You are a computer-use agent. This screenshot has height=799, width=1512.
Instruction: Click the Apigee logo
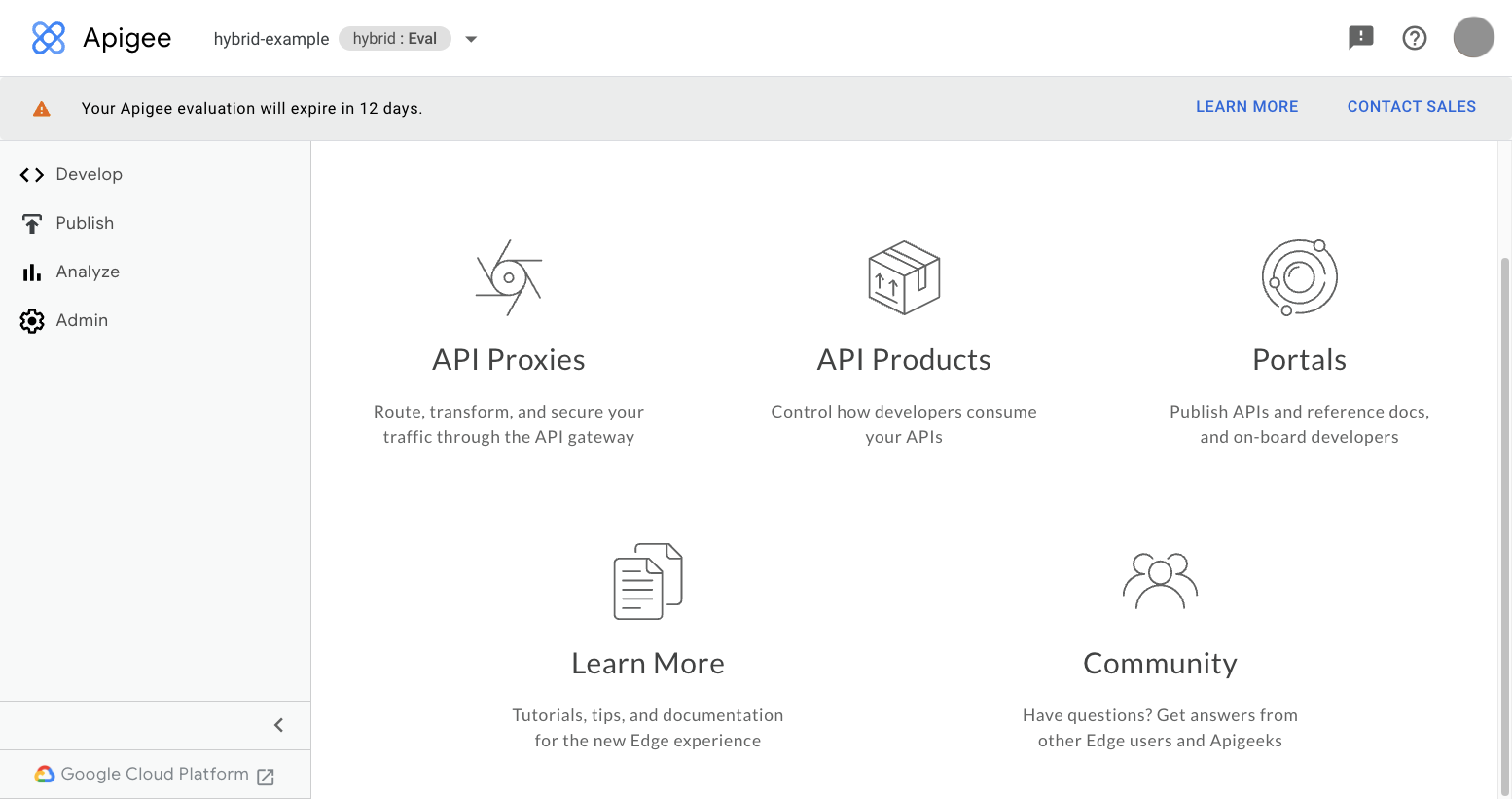pyautogui.click(x=100, y=38)
